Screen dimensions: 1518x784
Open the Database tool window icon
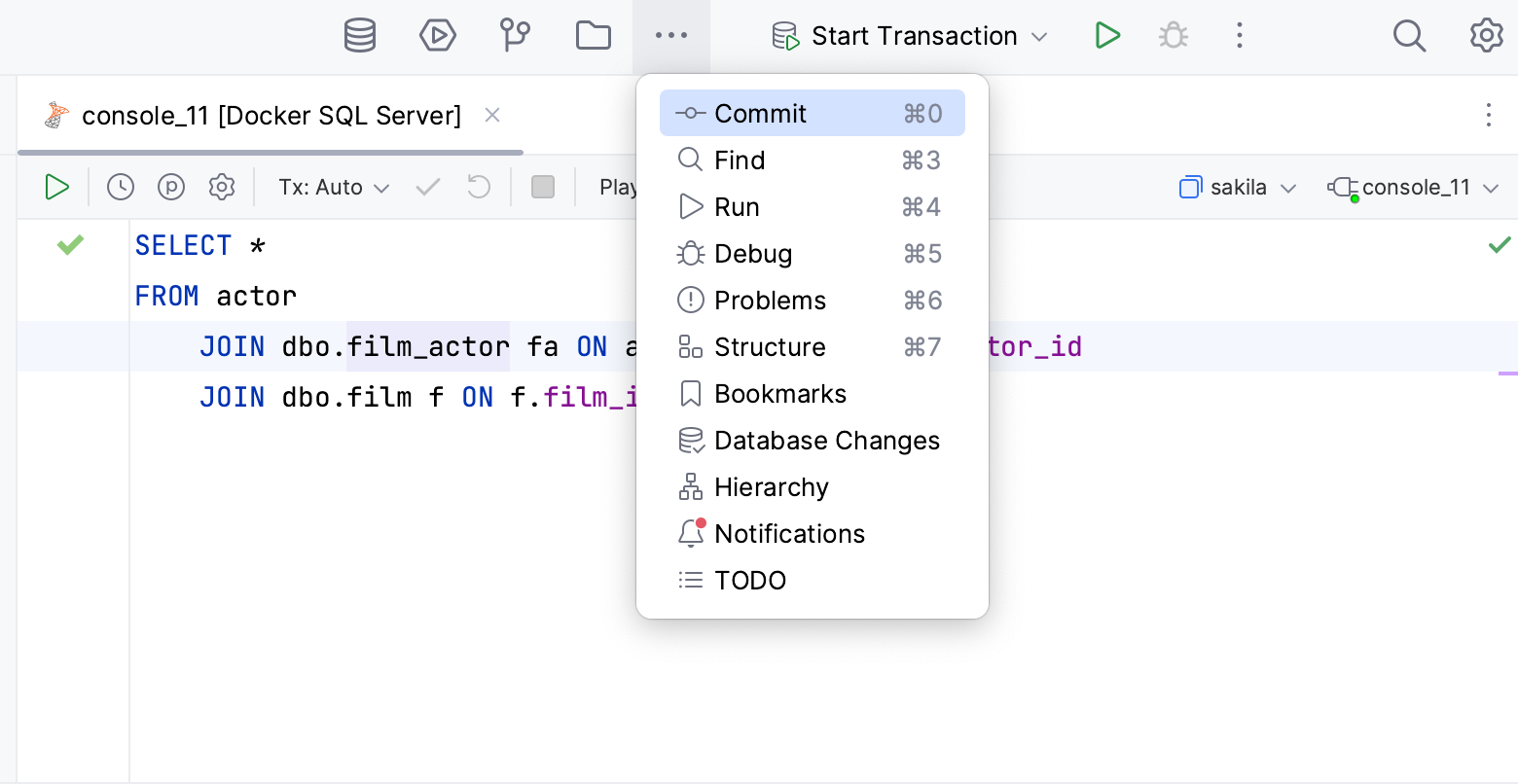(x=360, y=36)
